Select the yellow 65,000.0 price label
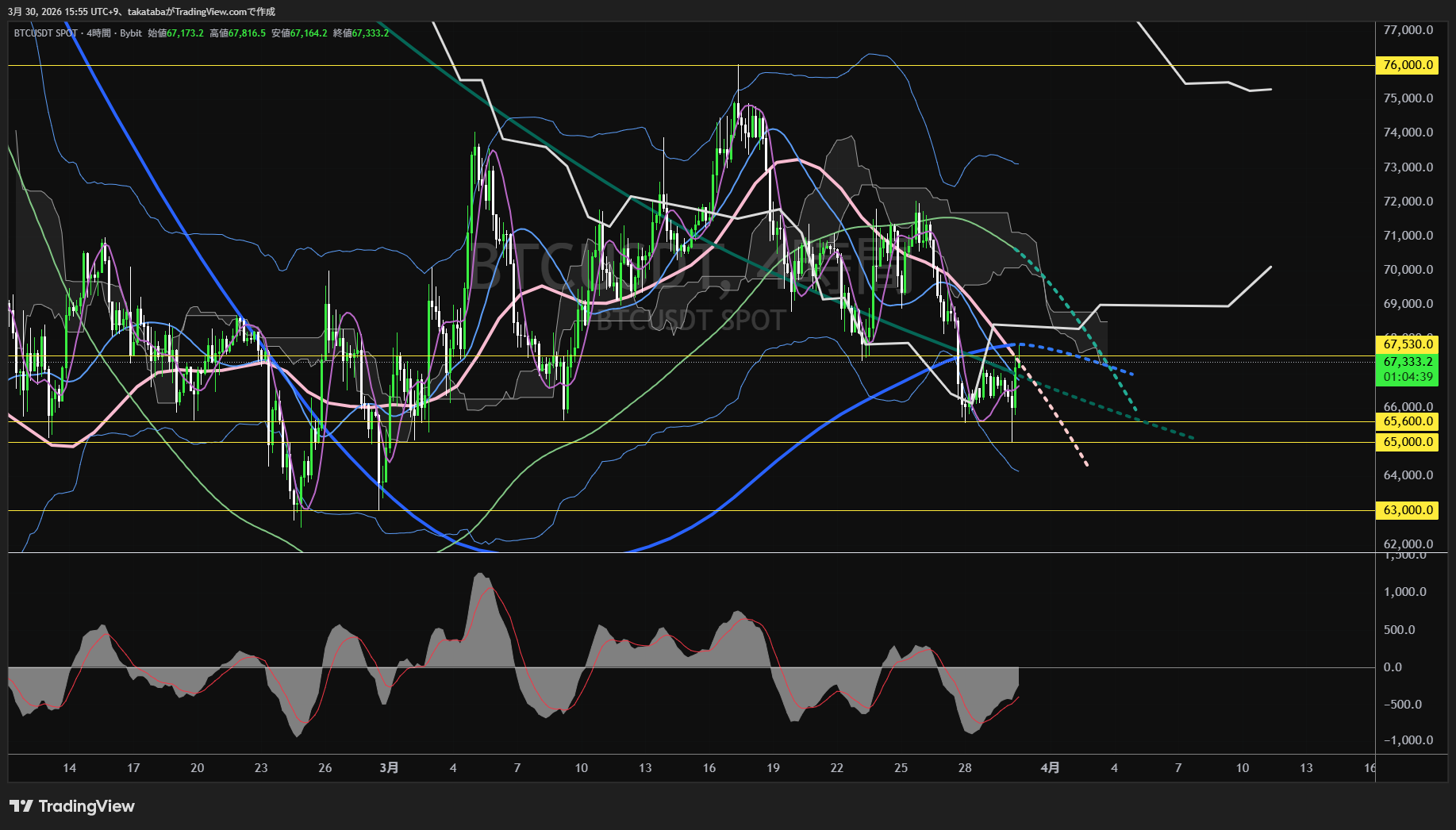Viewport: 1456px width, 830px height. point(1408,442)
